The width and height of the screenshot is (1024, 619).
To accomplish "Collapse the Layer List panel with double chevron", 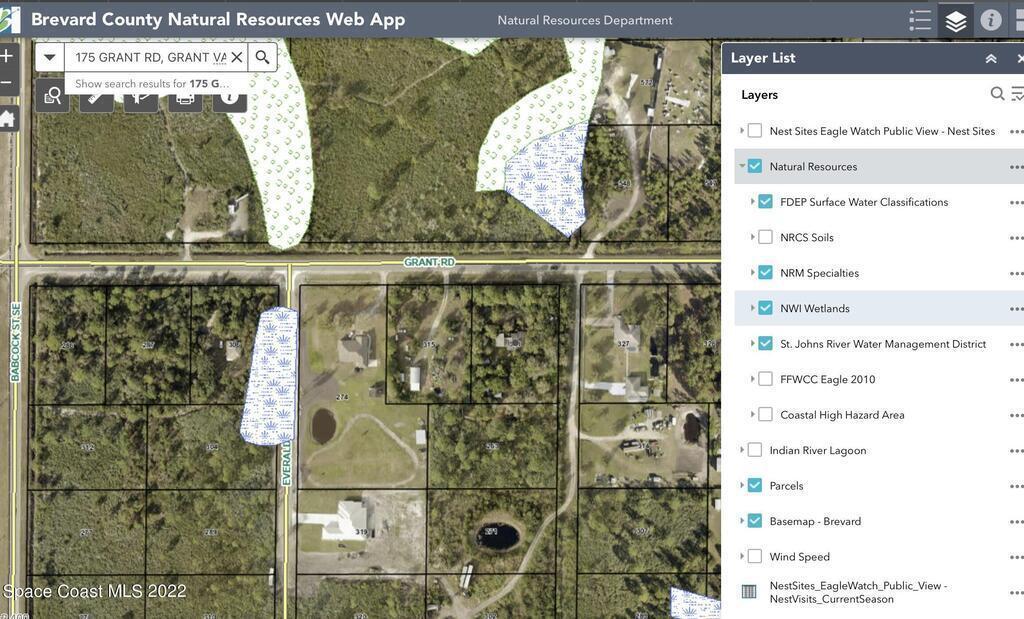I will [991, 58].
